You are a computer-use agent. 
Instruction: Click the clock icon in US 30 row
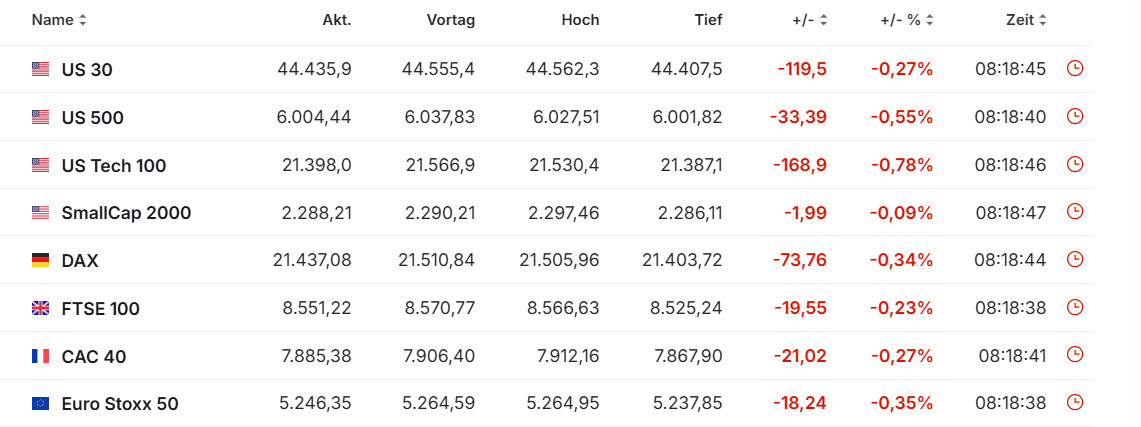click(x=1076, y=69)
